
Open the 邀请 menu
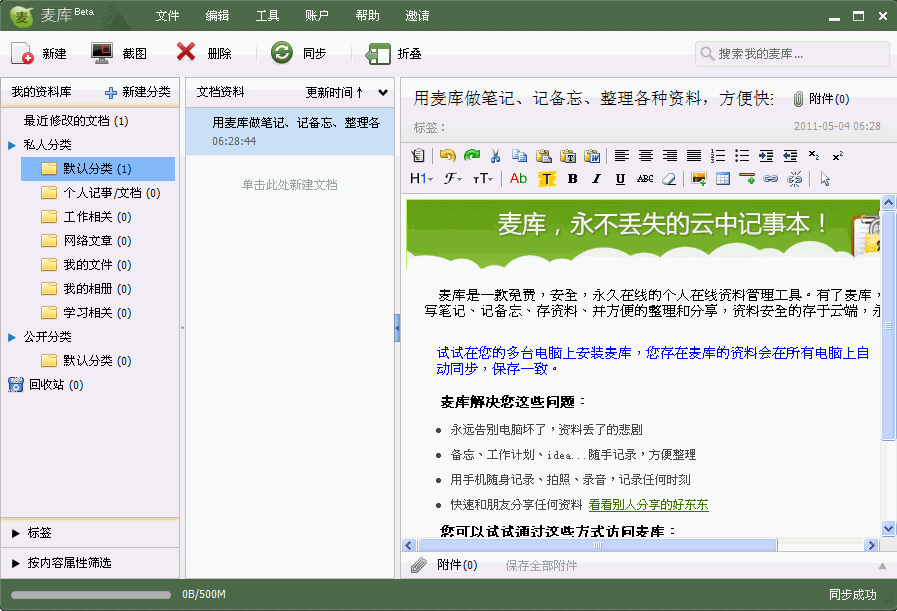tap(417, 16)
